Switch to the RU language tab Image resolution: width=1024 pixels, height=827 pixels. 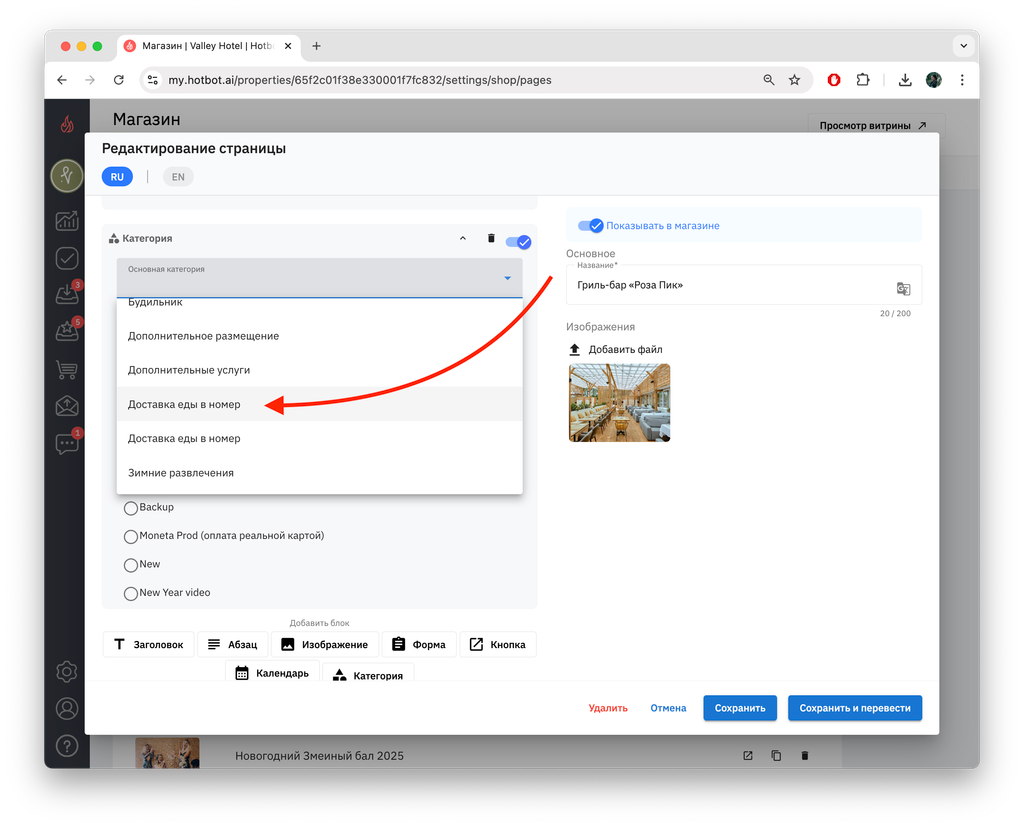point(118,177)
